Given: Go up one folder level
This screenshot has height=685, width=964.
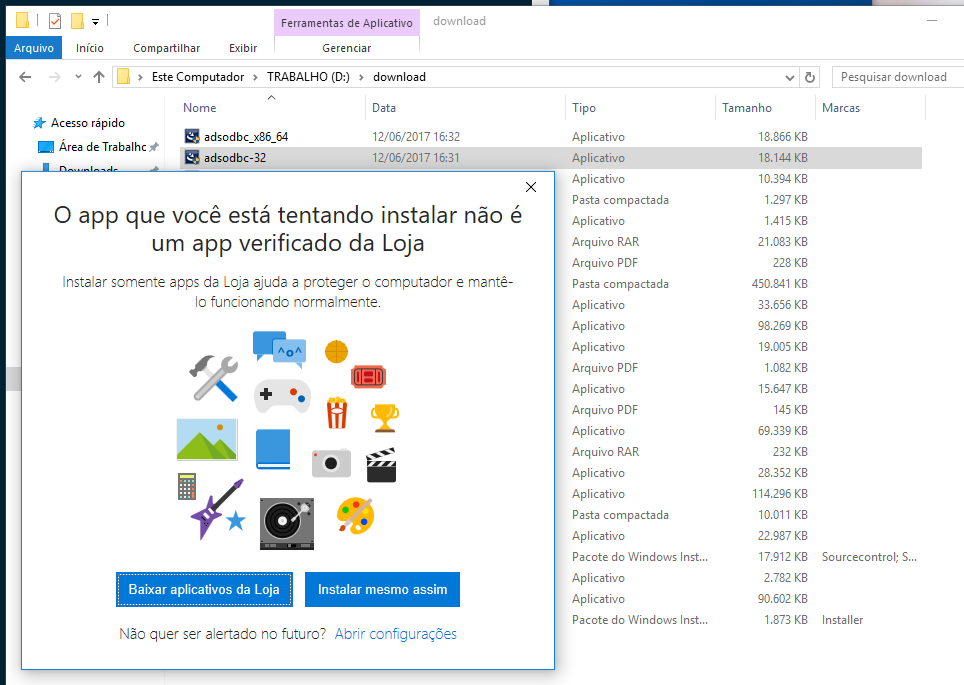Looking at the screenshot, I should (98, 77).
